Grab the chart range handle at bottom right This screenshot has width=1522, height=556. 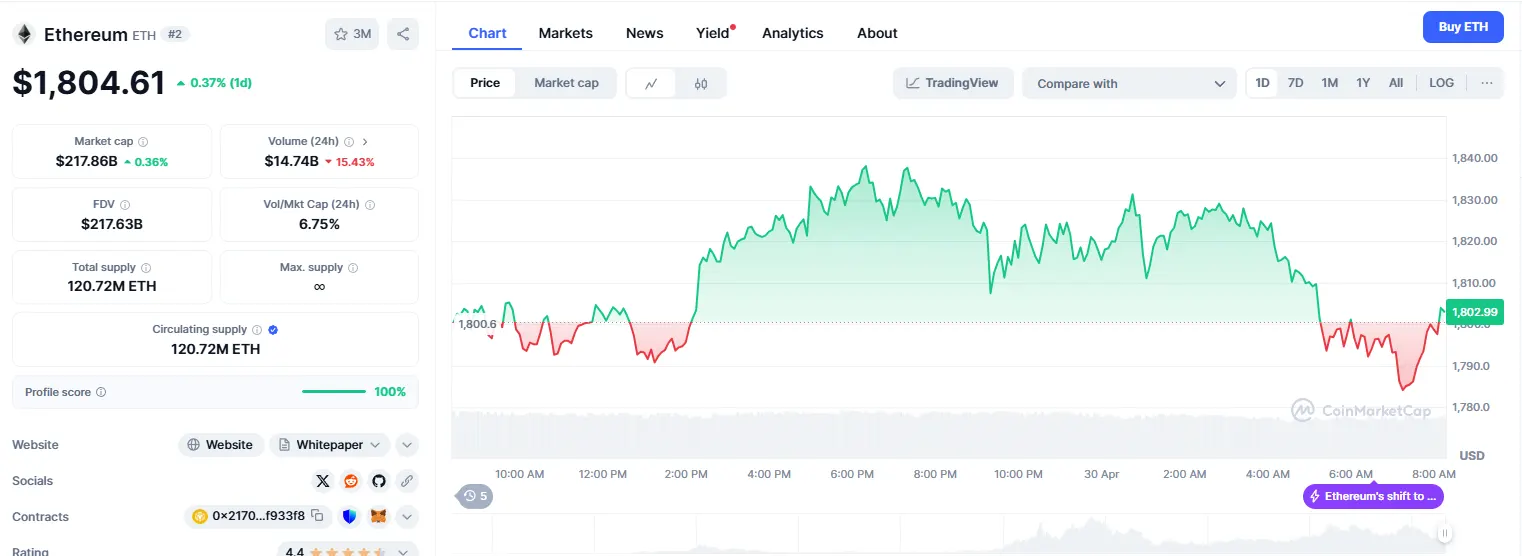point(1444,533)
